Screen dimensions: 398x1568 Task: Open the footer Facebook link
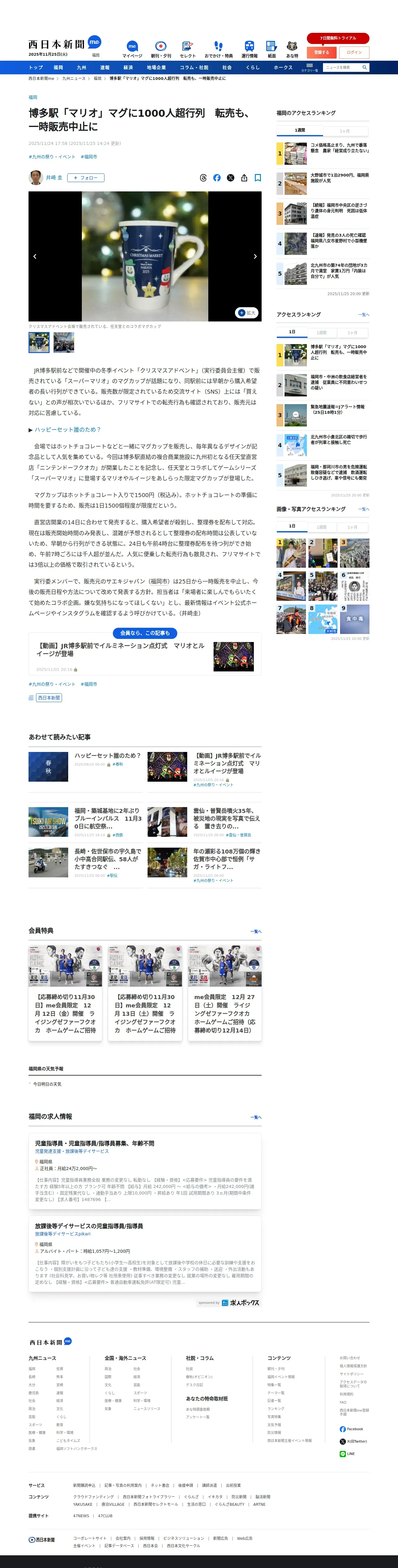351,1429
